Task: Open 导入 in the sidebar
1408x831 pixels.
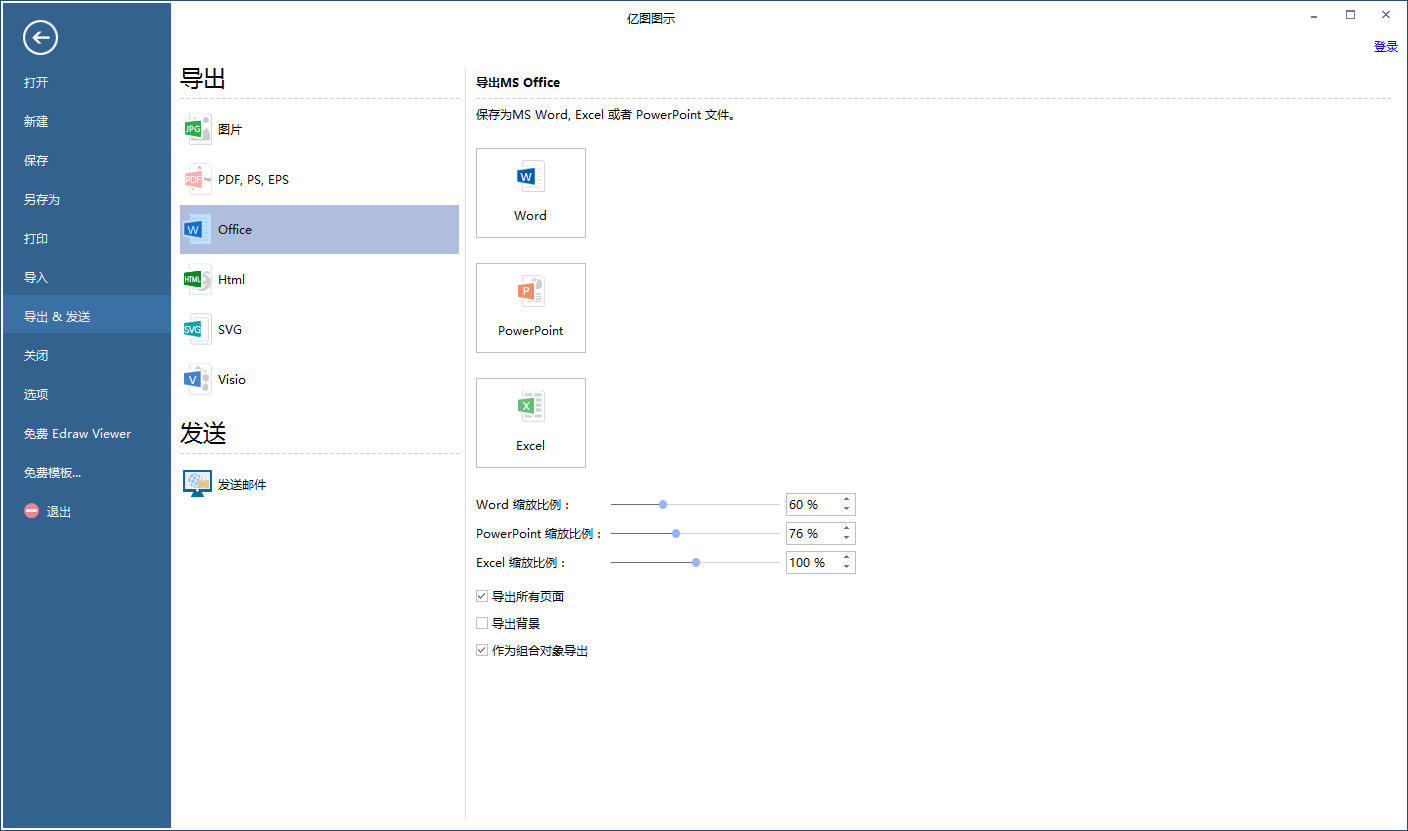Action: point(86,277)
